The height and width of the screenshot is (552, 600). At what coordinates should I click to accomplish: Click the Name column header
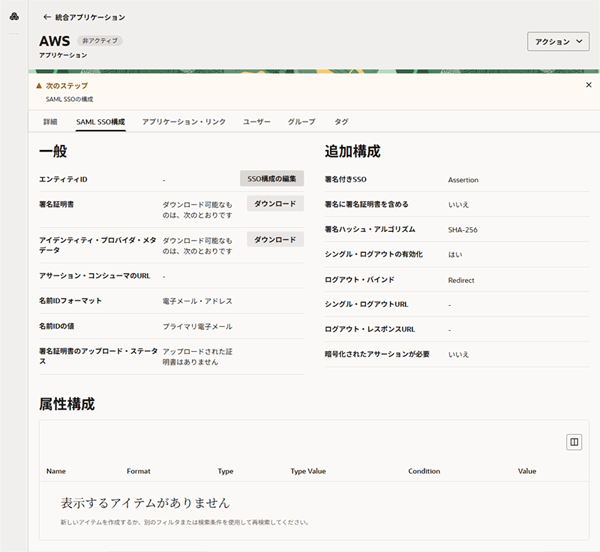56,471
